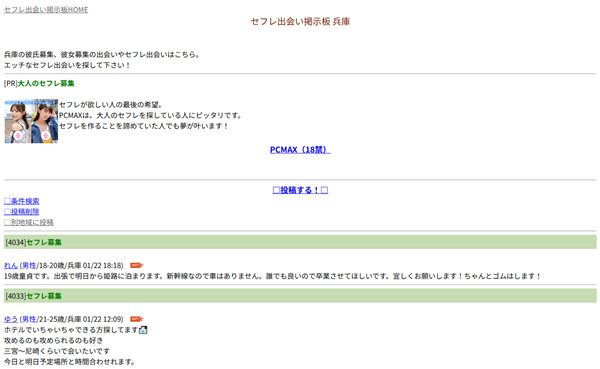Click 男性 in れん's post info
The height and width of the screenshot is (369, 600).
pos(29,265)
